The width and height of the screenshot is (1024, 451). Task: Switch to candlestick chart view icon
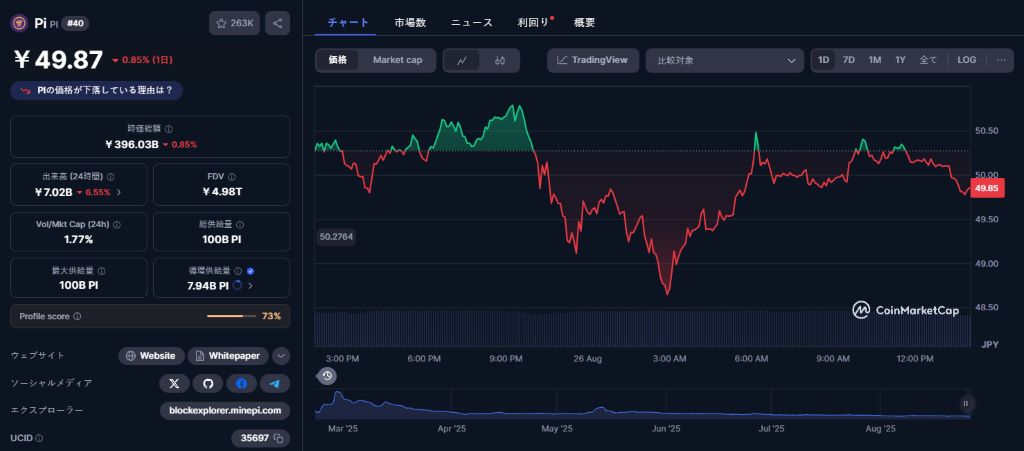tap(500, 61)
